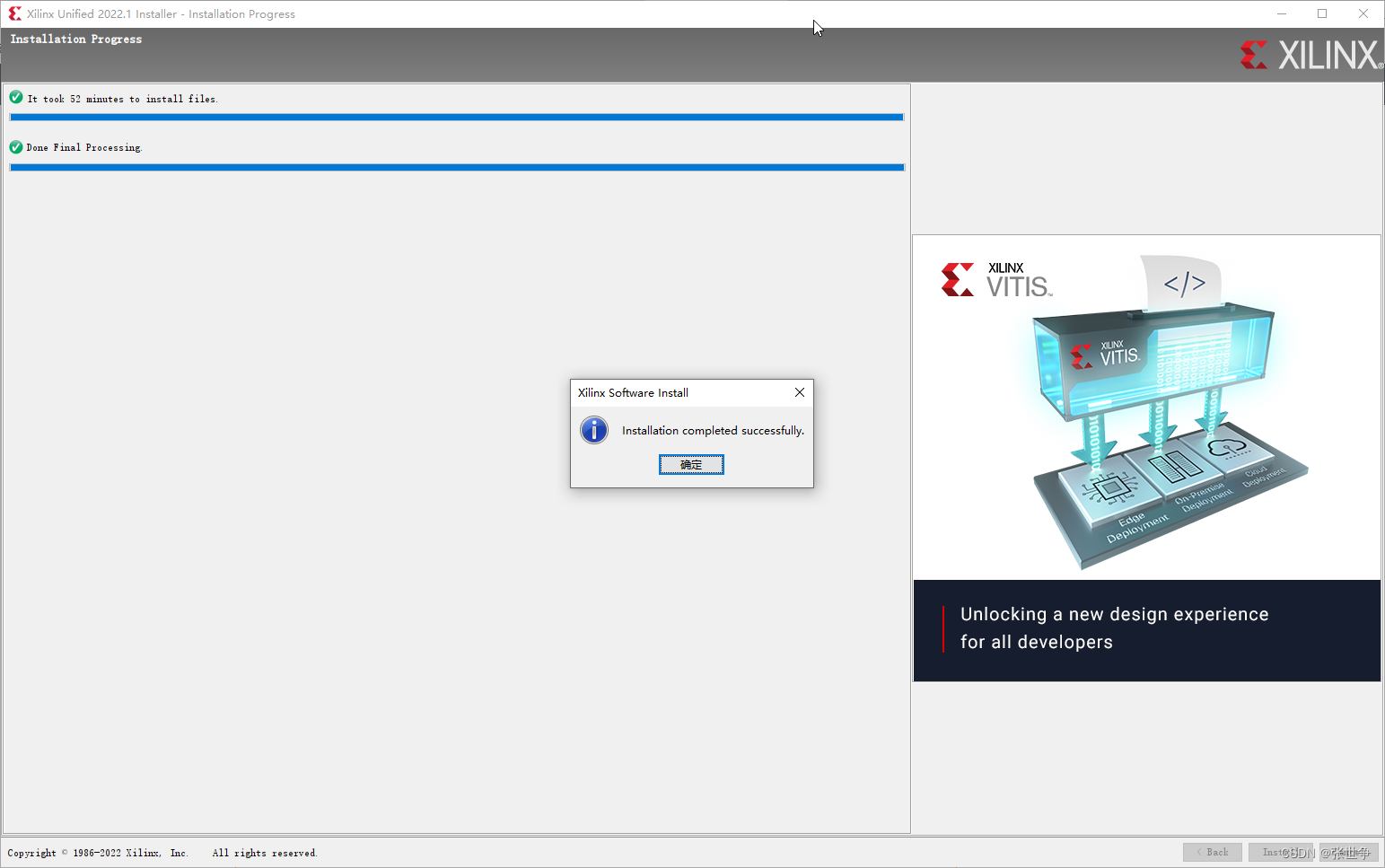Click the copyright notice in footer

162,853
